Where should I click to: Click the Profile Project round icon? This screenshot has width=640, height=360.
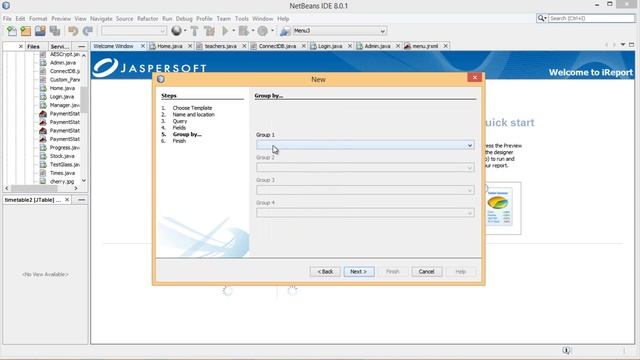(262, 31)
